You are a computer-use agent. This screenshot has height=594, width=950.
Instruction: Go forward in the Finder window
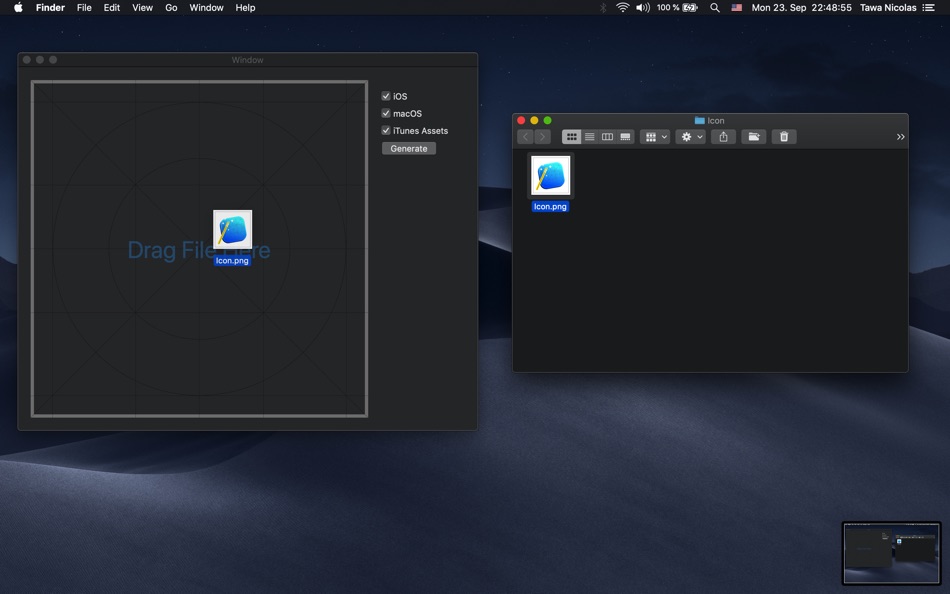pyautogui.click(x=543, y=137)
